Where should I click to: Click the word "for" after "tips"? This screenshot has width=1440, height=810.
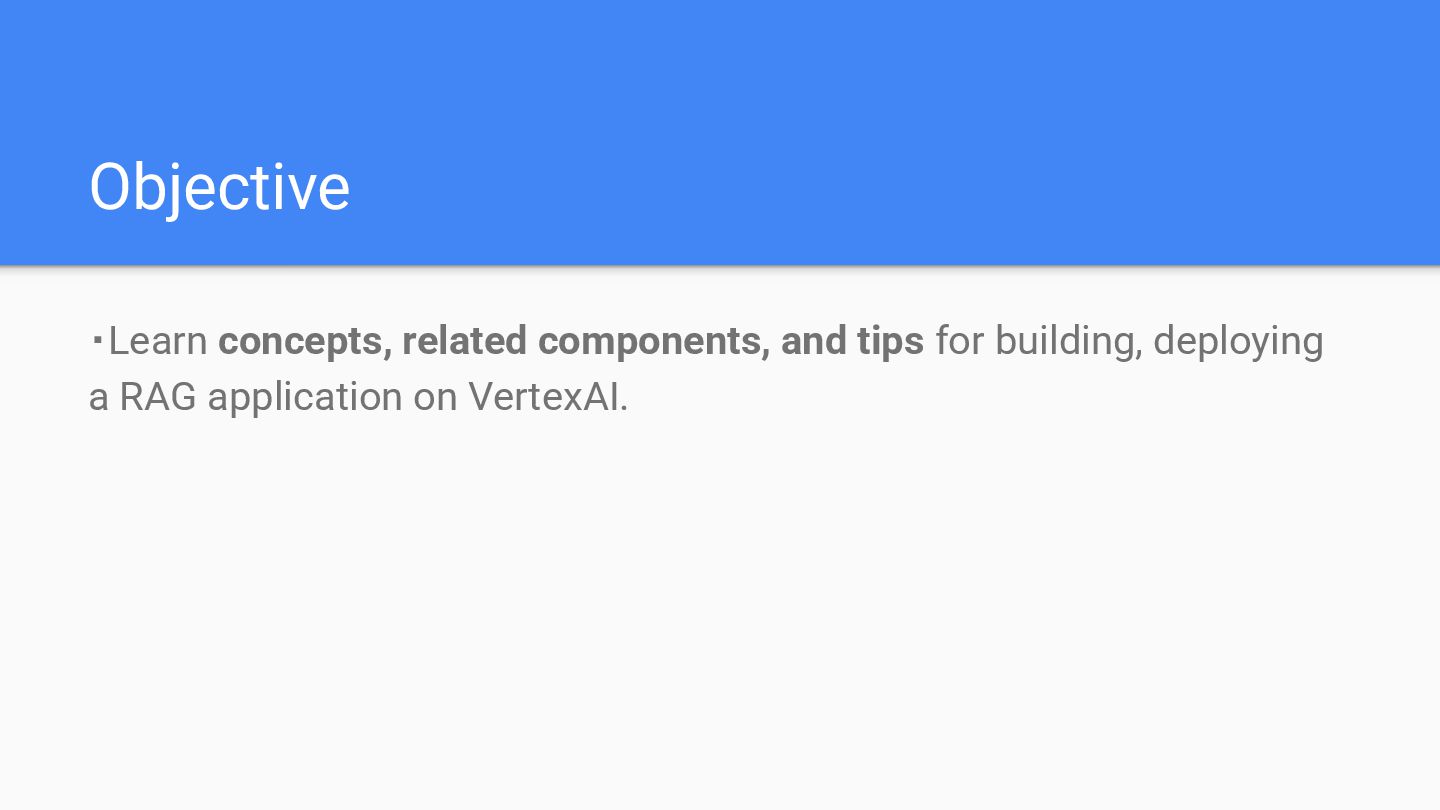tap(959, 341)
